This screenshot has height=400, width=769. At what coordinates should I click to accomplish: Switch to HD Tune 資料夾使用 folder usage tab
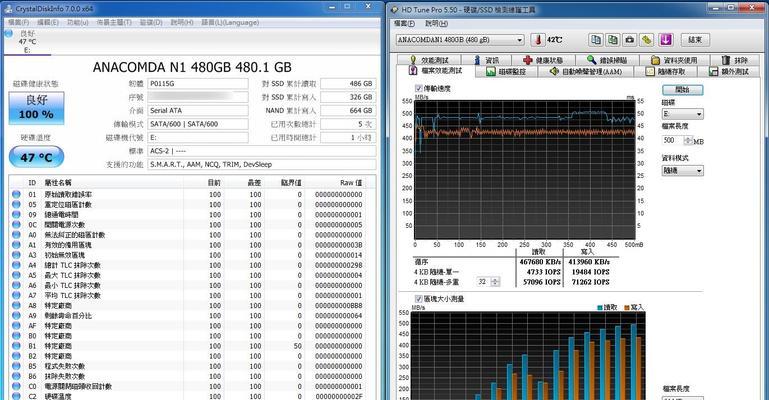tap(674, 60)
